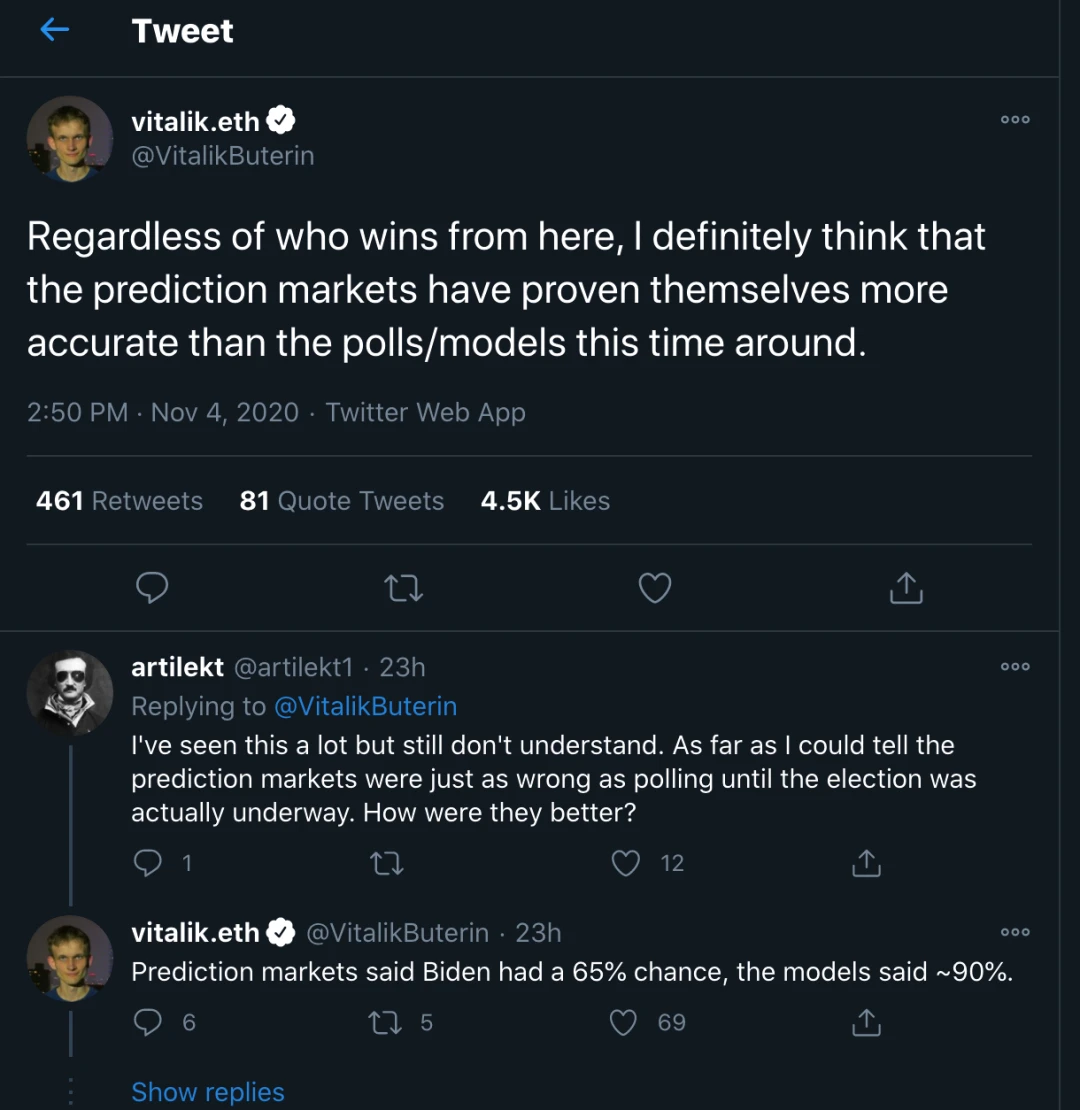Like artilekt's reply with 12 likes
Image resolution: width=1080 pixels, height=1110 pixels.
pos(626,863)
